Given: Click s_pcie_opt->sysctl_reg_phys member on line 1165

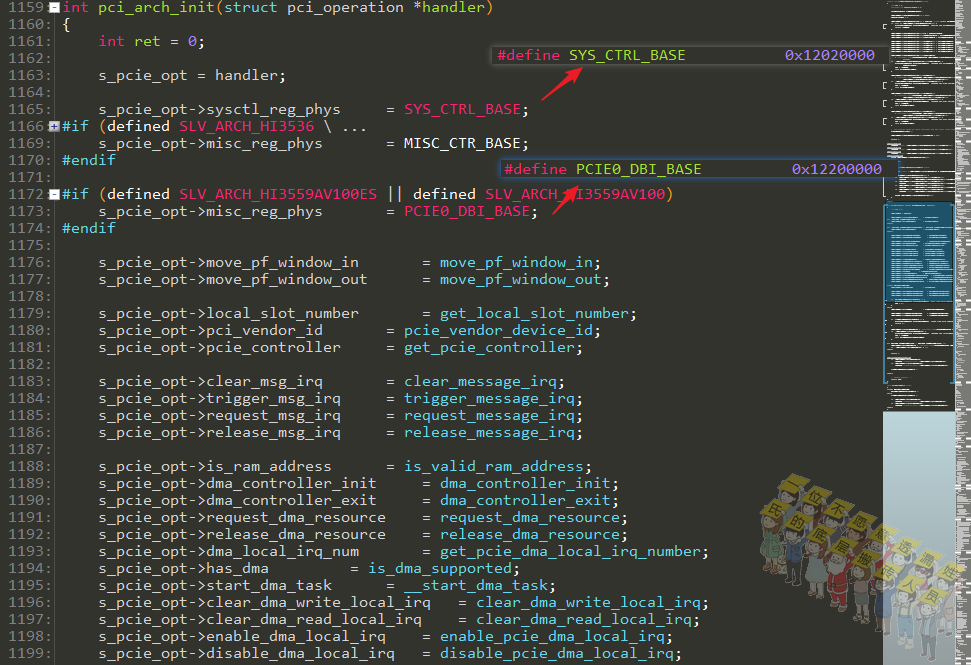Looking at the screenshot, I should click(219, 110).
